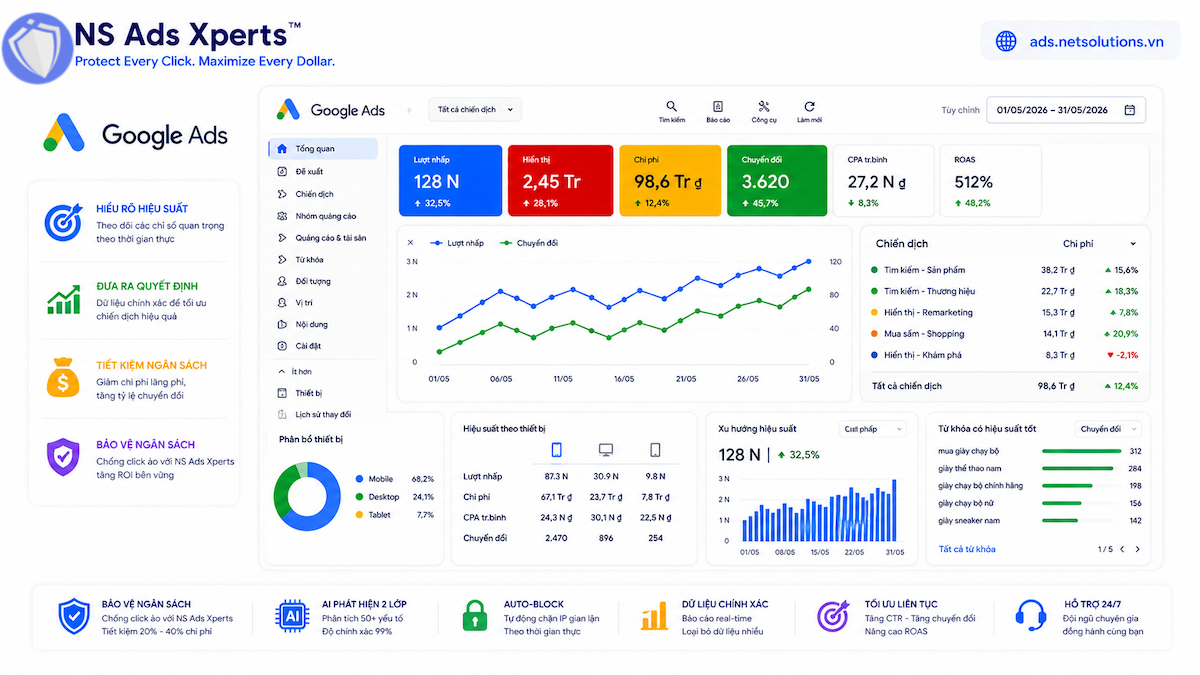Click the AI chip icon in bottom bar
This screenshot has height=675, width=1200.
coord(294,616)
